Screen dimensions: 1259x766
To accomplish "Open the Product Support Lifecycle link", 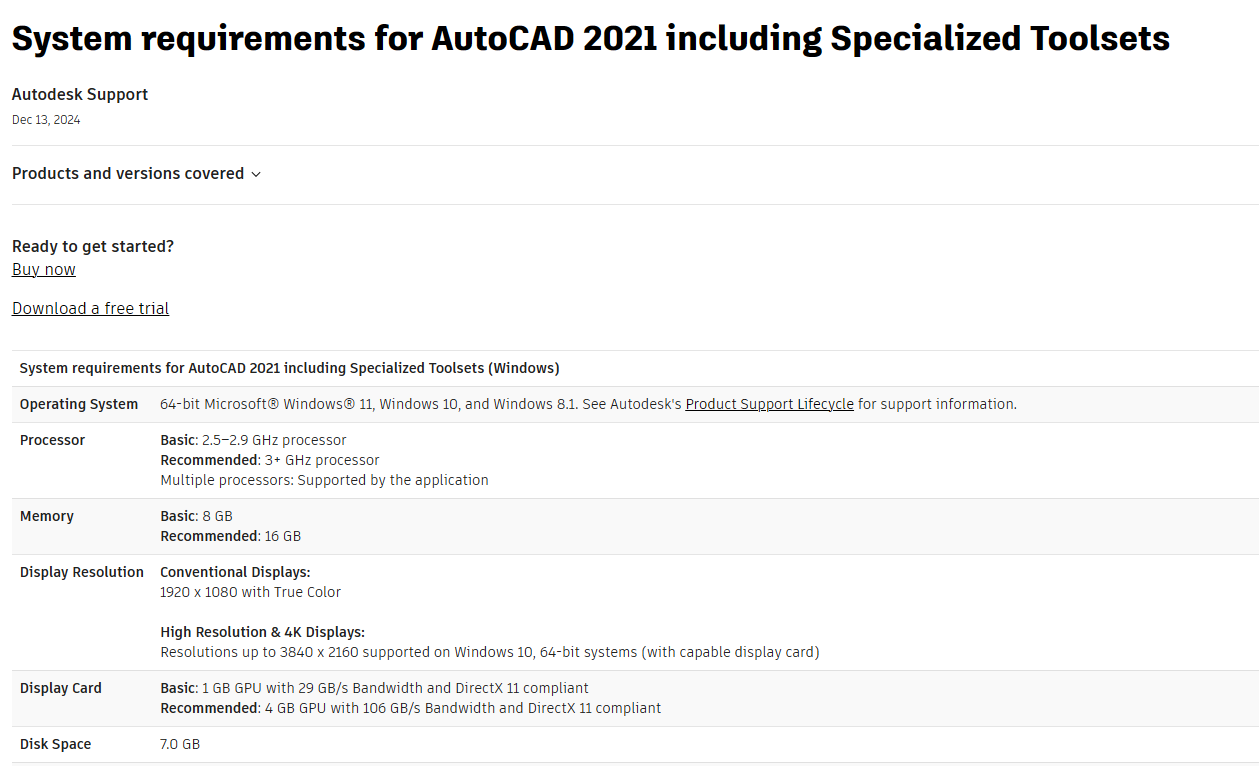I will [x=769, y=404].
